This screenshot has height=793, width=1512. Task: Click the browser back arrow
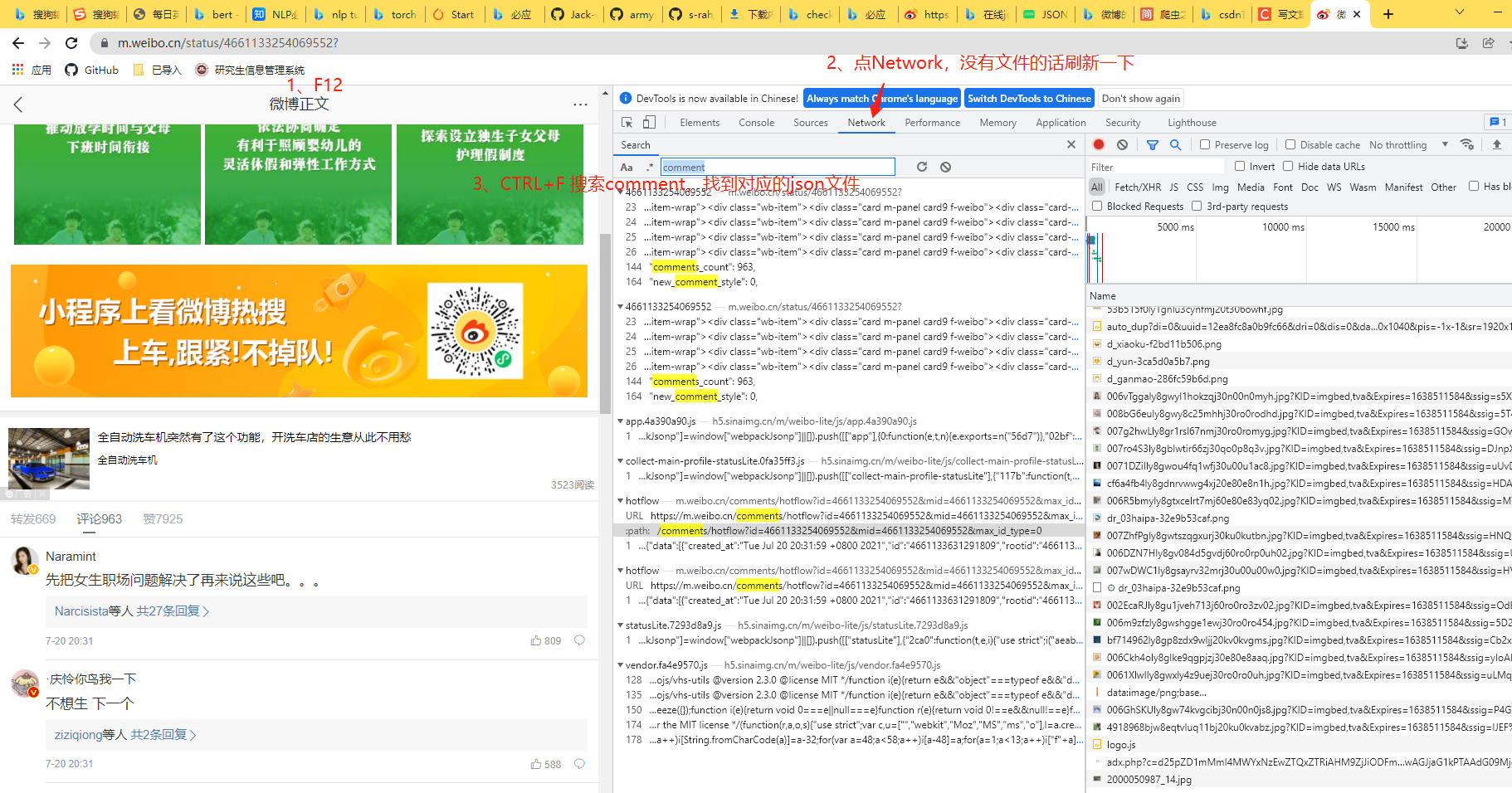point(18,43)
